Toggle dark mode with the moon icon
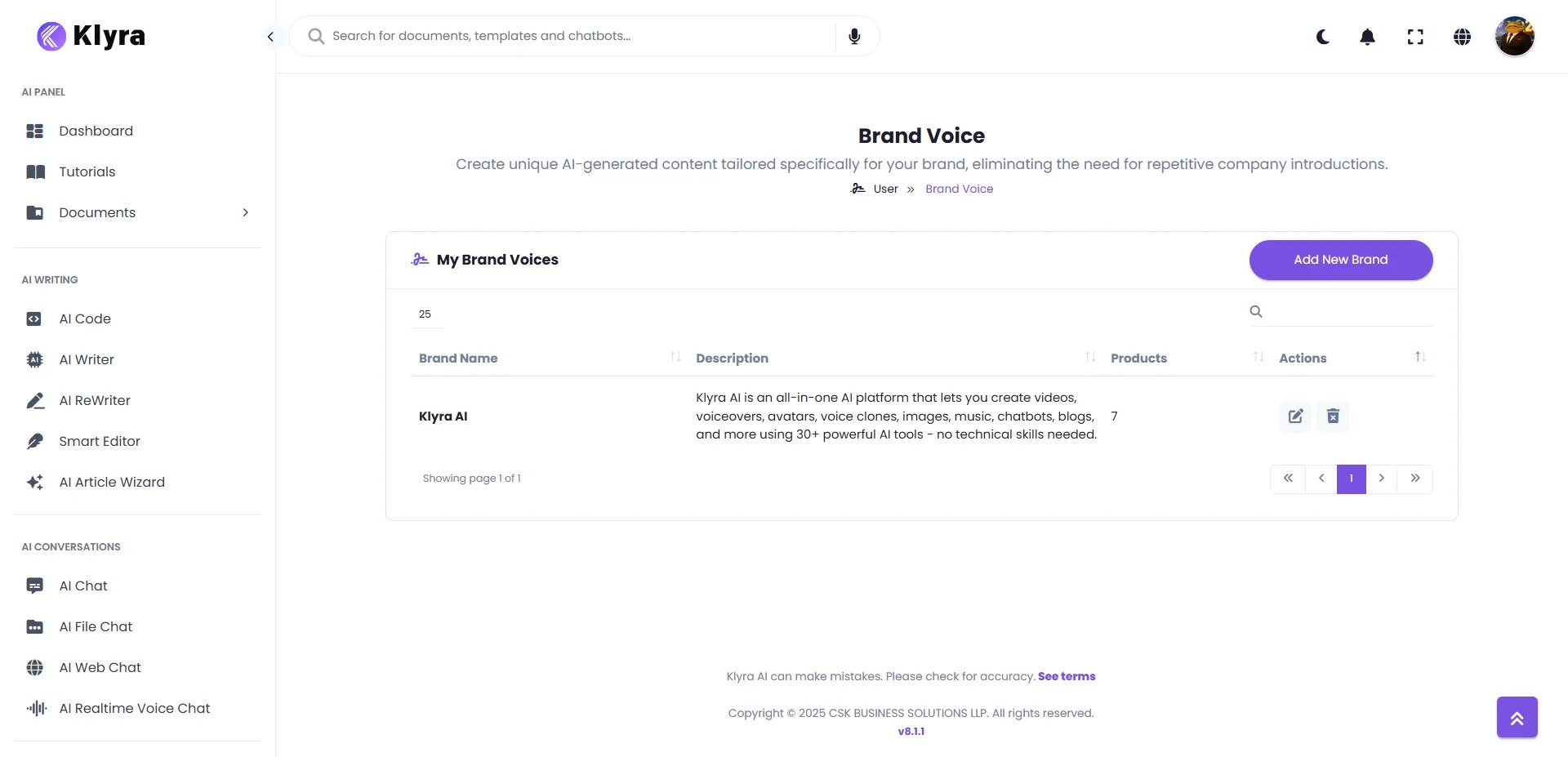Image resolution: width=1568 pixels, height=757 pixels. [1323, 37]
